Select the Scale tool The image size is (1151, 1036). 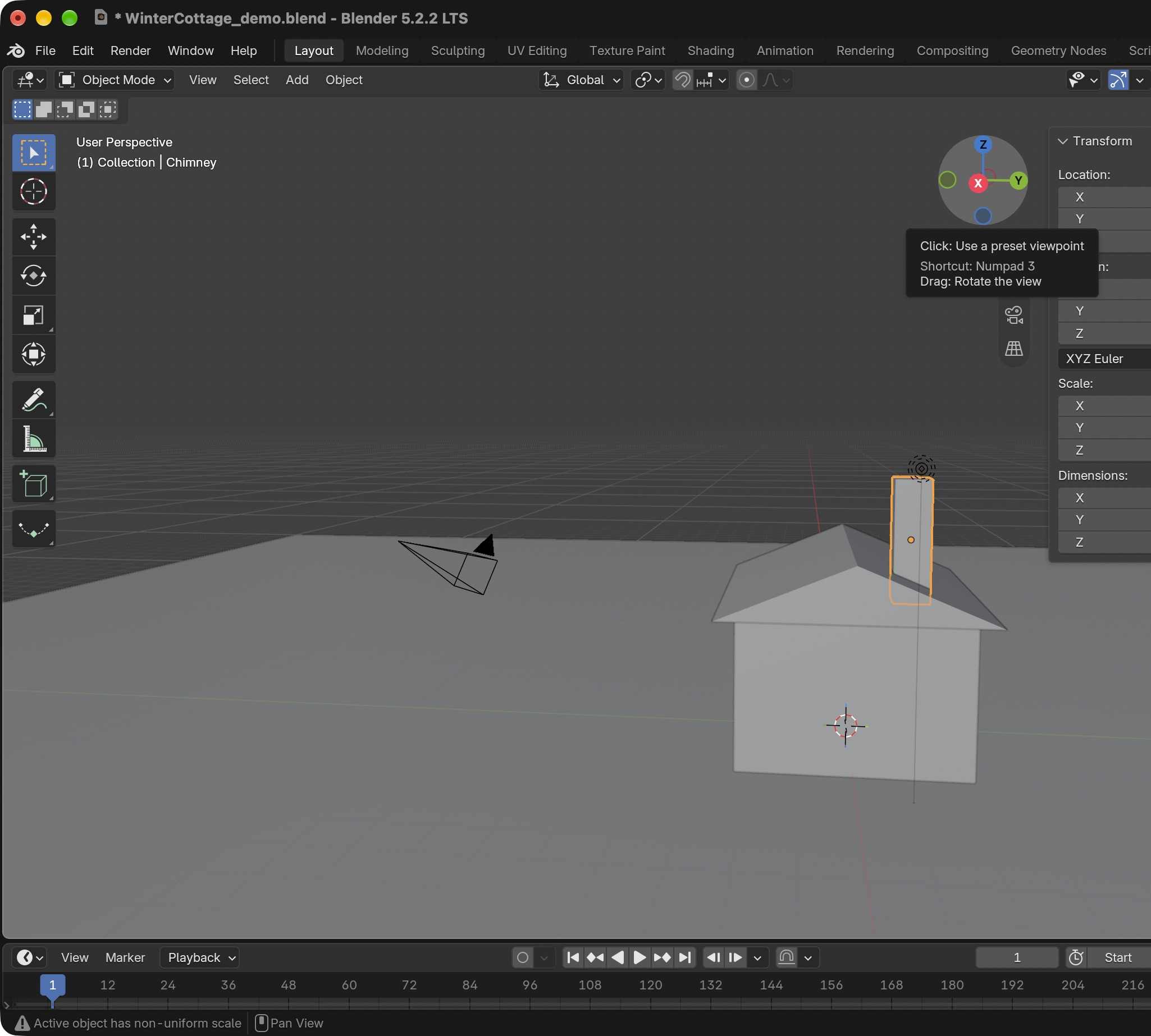coord(34,315)
